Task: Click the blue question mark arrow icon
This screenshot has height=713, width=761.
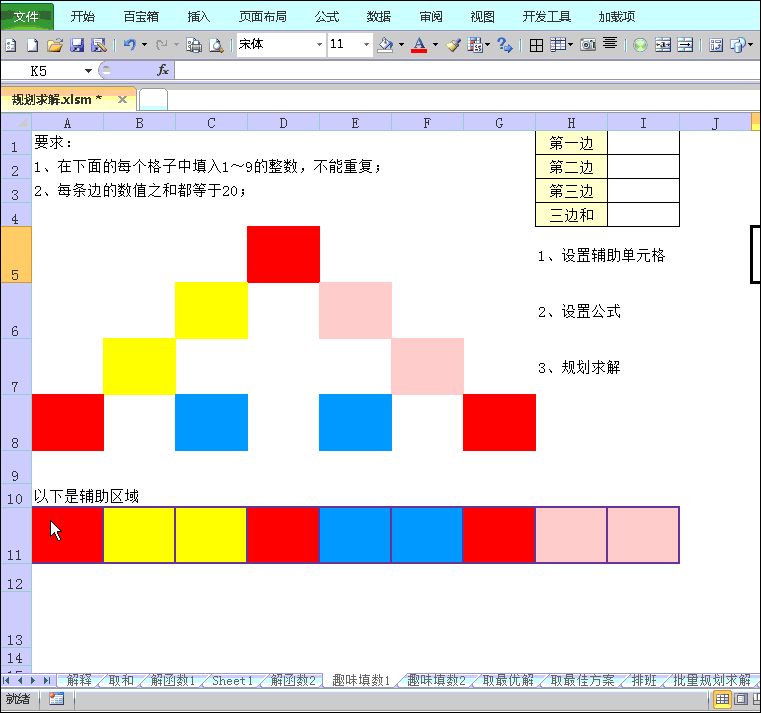Action: [x=505, y=45]
